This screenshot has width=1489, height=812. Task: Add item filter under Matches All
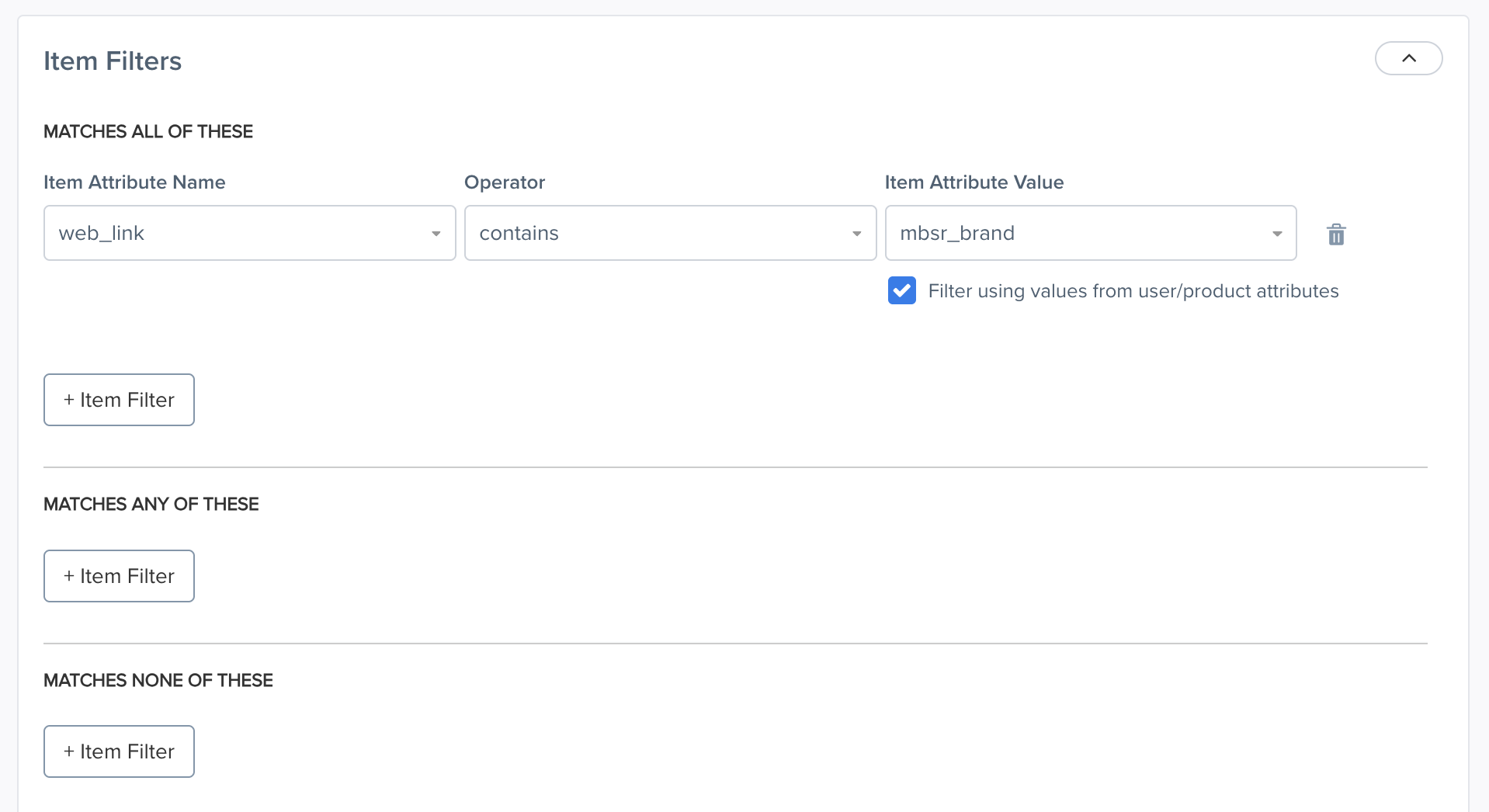(x=119, y=400)
